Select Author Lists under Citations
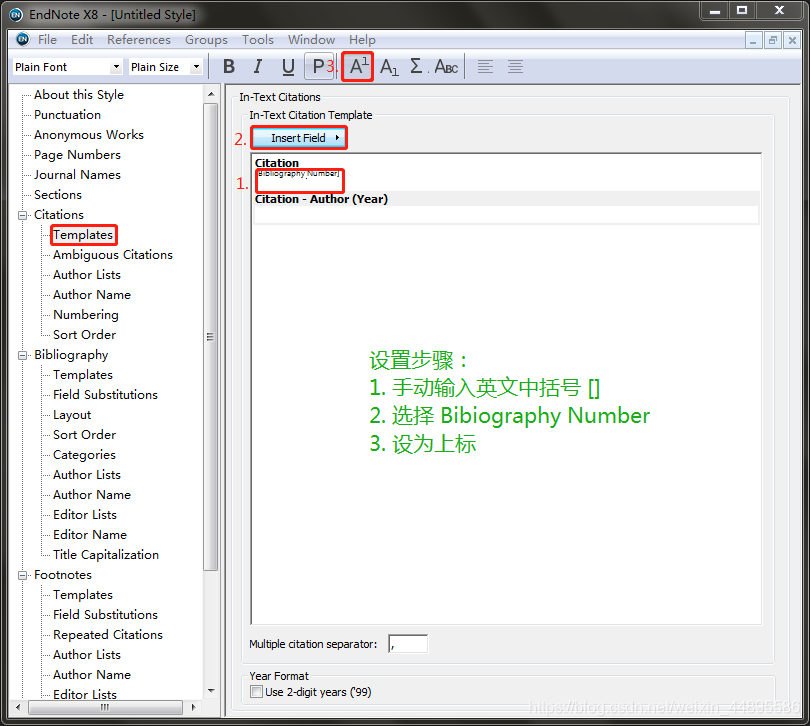The width and height of the screenshot is (810, 726). click(x=87, y=275)
